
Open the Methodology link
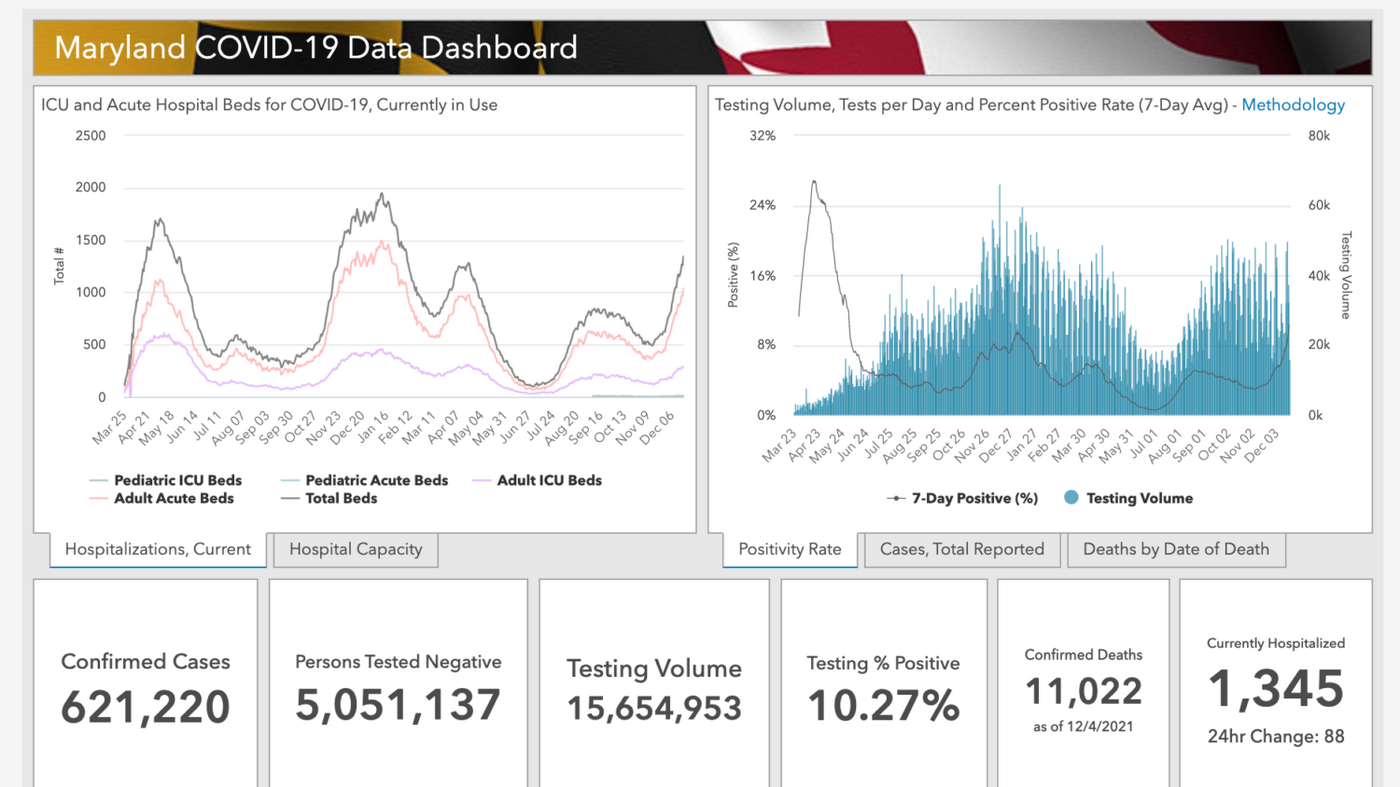[x=1293, y=104]
